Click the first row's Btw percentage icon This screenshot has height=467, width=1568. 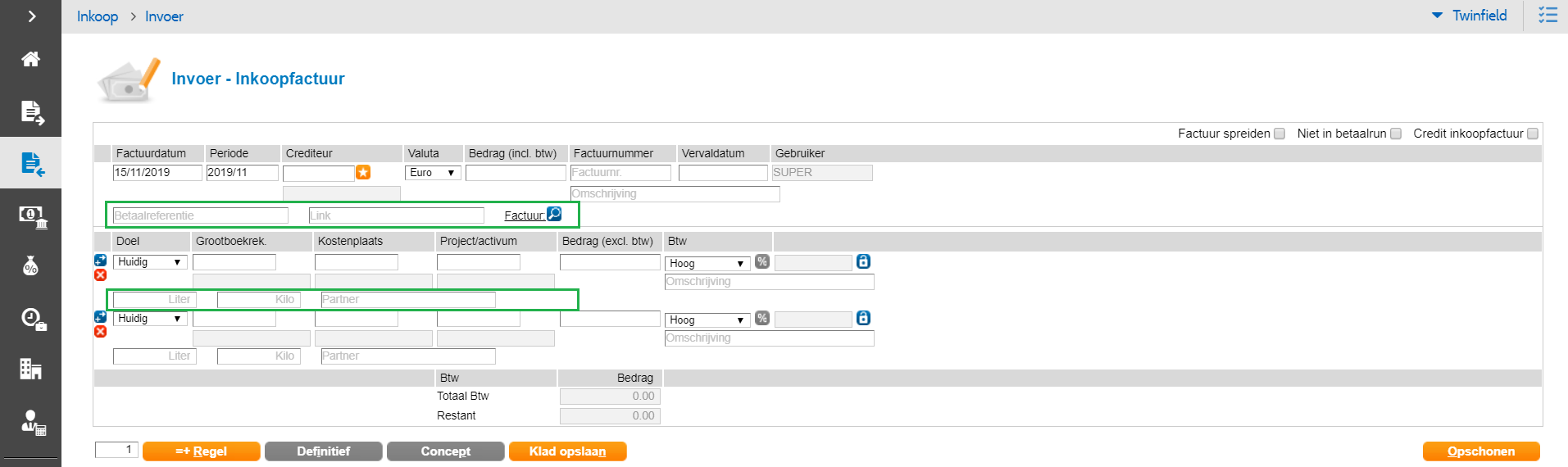(762, 262)
